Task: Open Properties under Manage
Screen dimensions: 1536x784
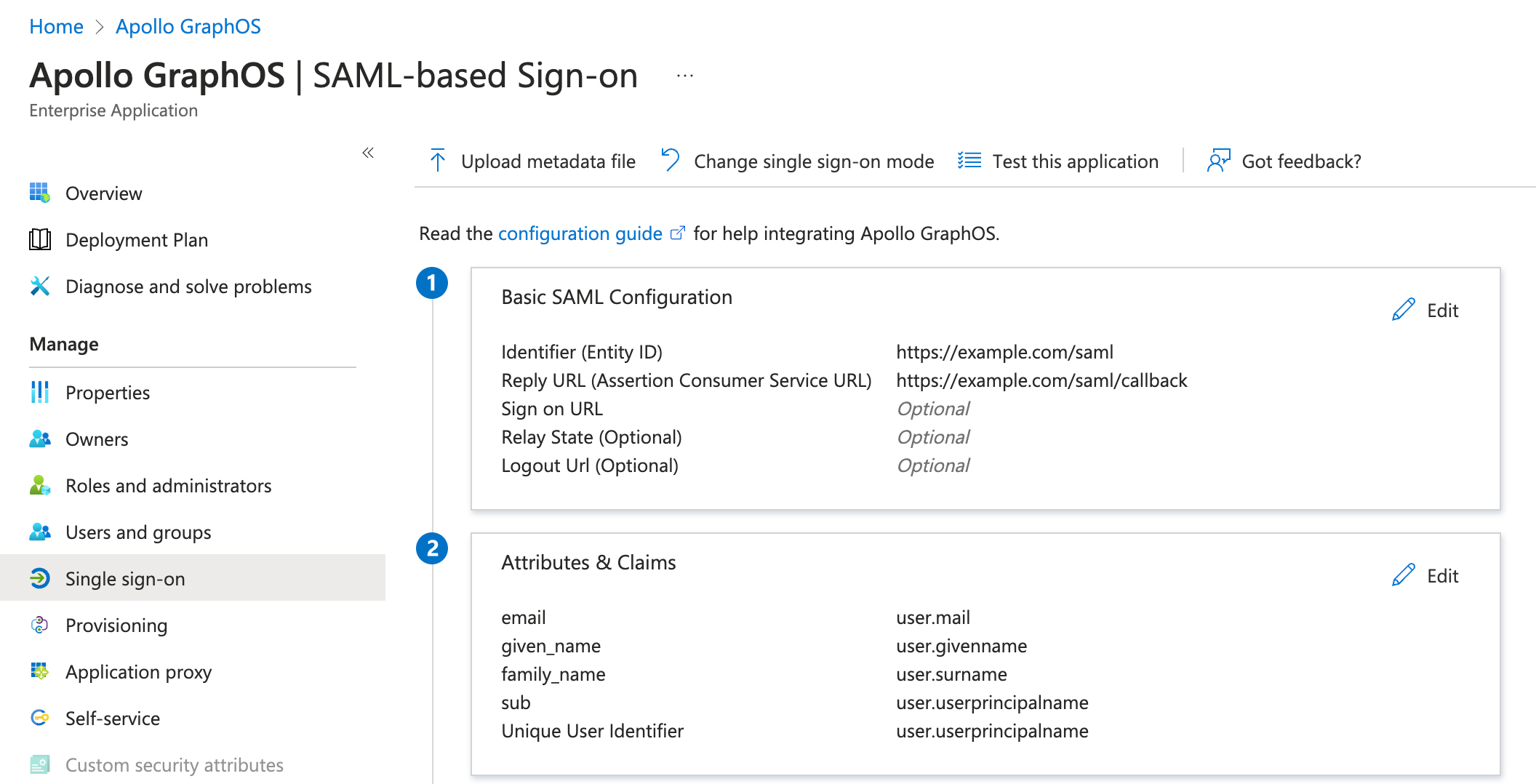Action: click(108, 393)
